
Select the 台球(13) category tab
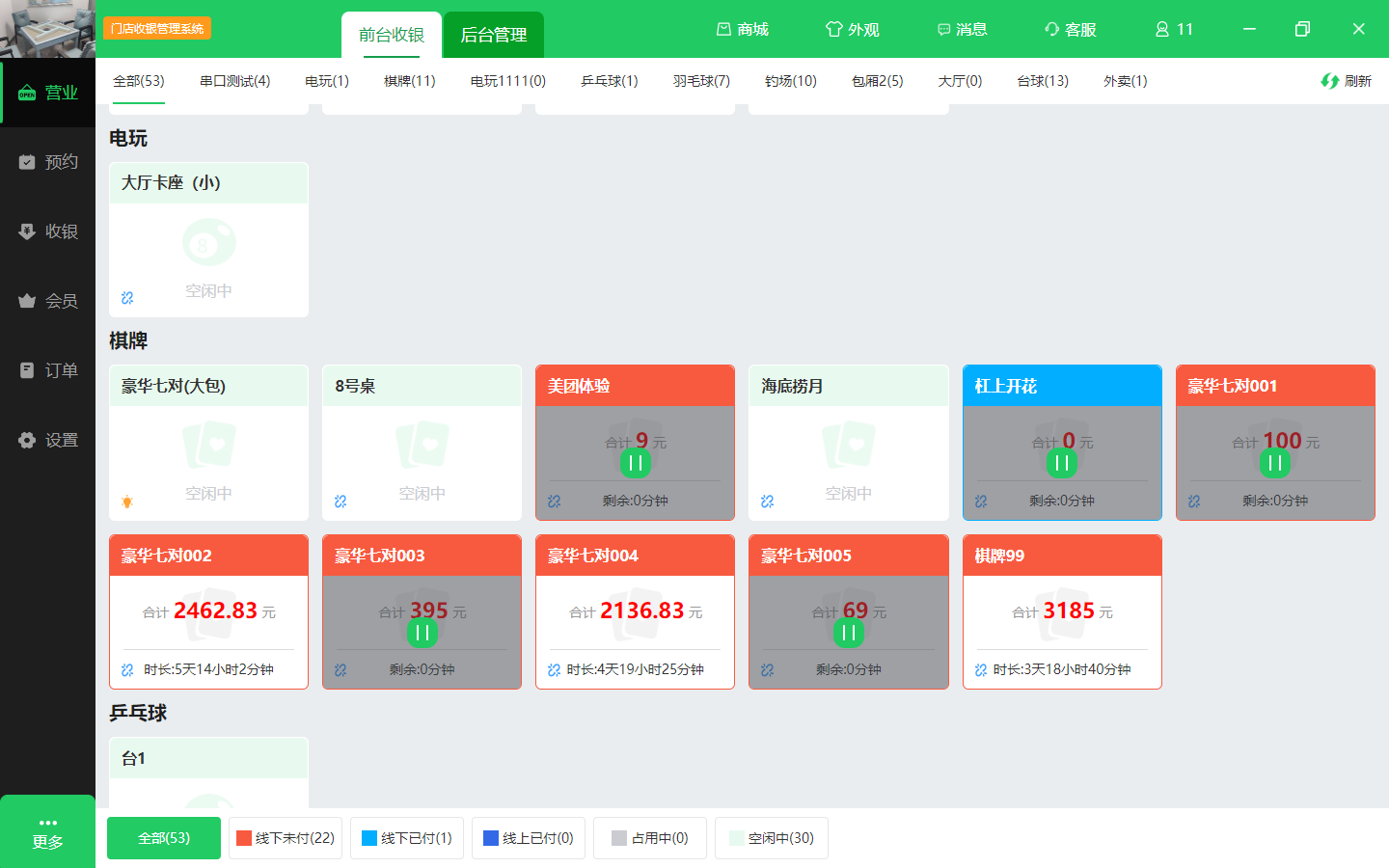(x=1043, y=81)
